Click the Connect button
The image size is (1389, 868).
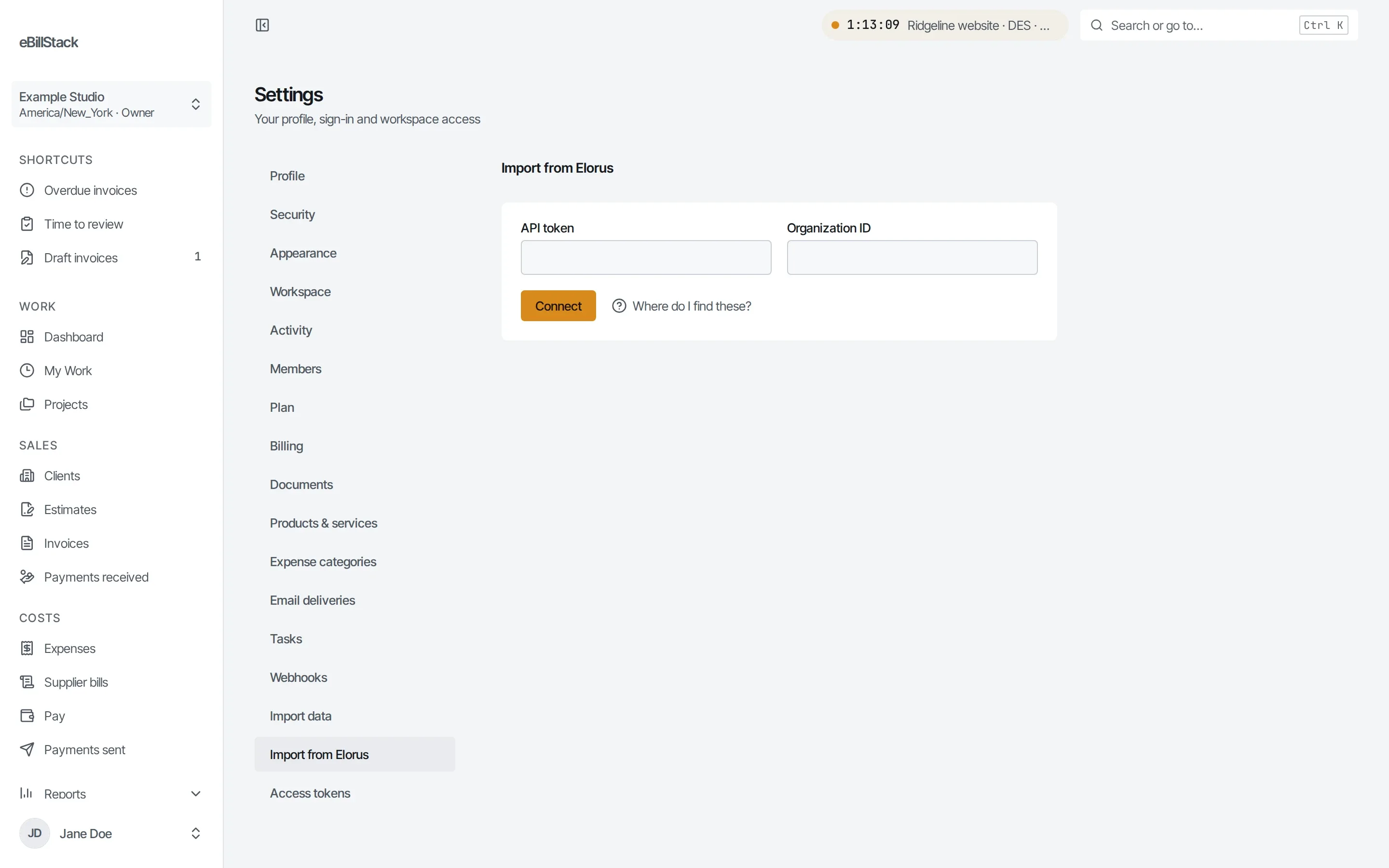point(558,306)
